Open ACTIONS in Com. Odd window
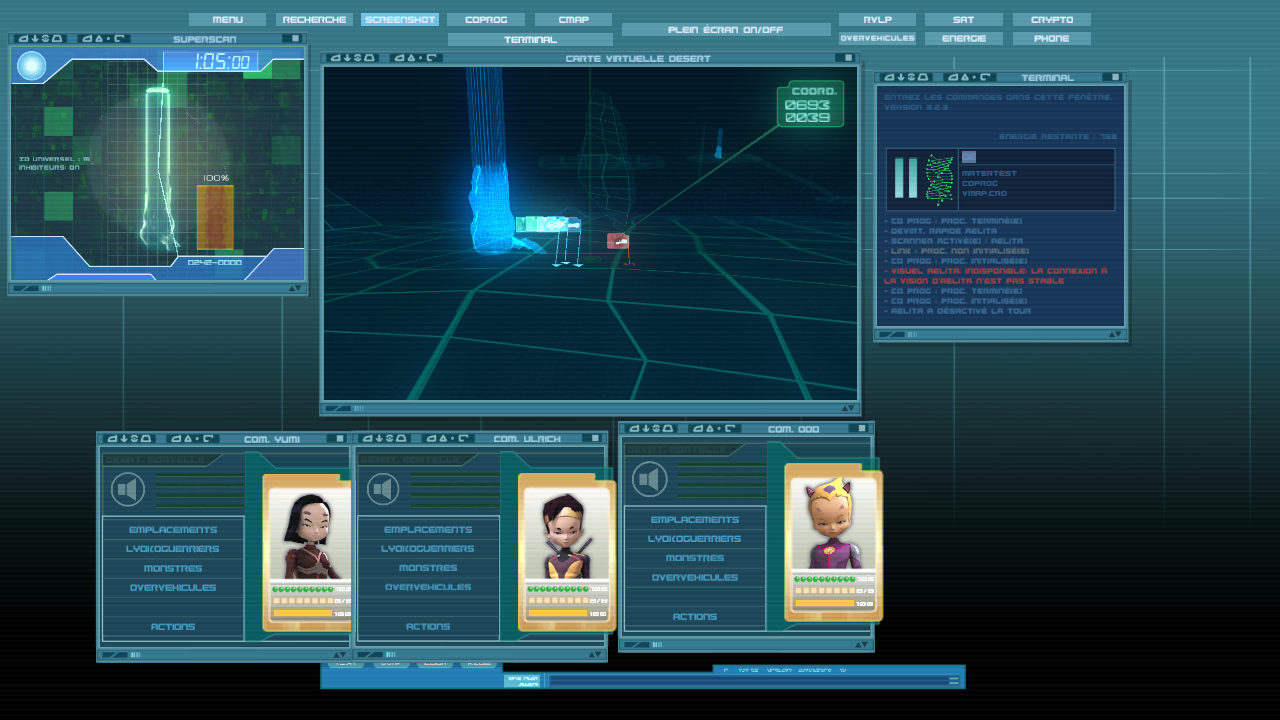This screenshot has height=720, width=1280. coord(695,617)
